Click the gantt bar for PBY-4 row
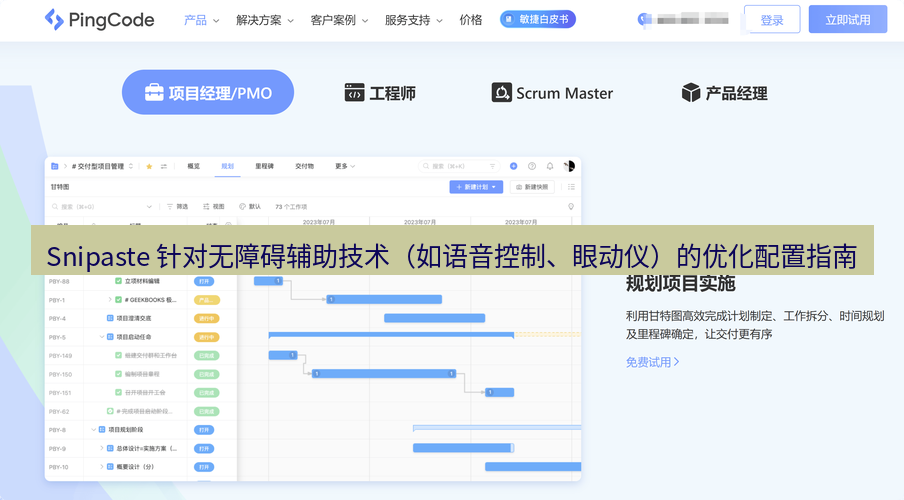Screen dimensions: 904x500 click(435, 318)
